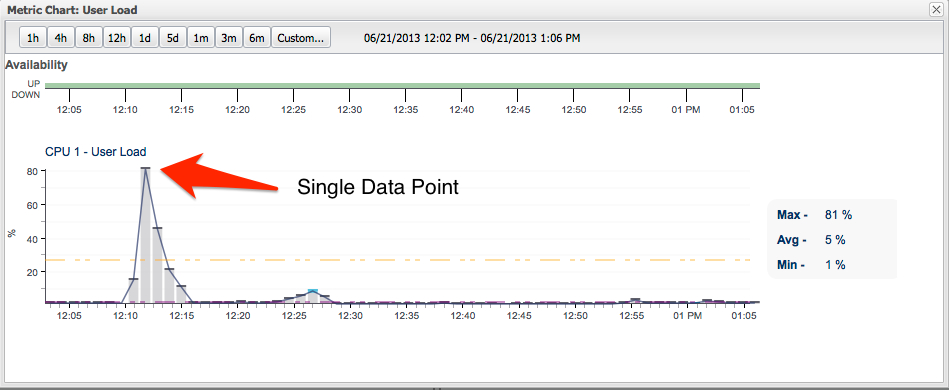This screenshot has width=949, height=390.
Task: Click the Avg 5 % statistic
Action: pos(811,240)
